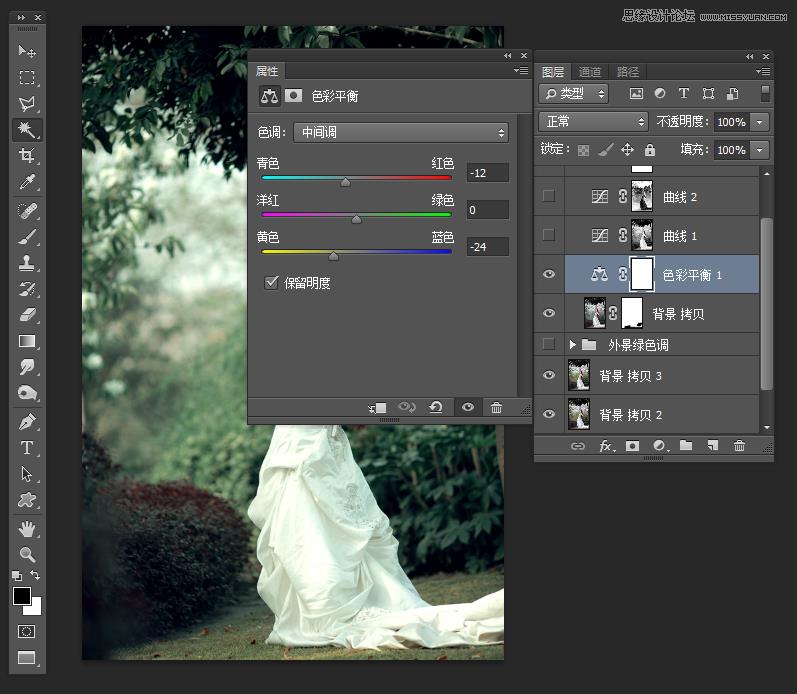Viewport: 797px width, 694px height.
Task: Swap foreground and background colors
Action: pos(35,575)
